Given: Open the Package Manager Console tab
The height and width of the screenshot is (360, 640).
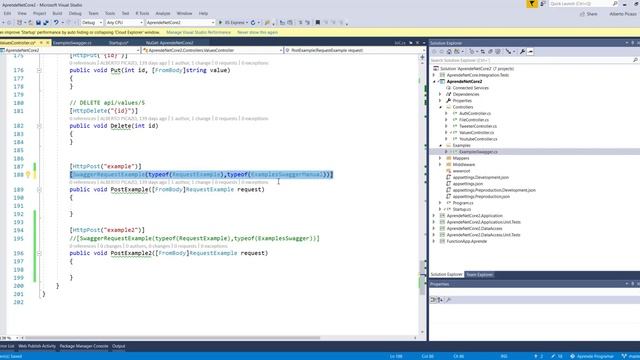Looking at the screenshot, I should [x=84, y=346].
